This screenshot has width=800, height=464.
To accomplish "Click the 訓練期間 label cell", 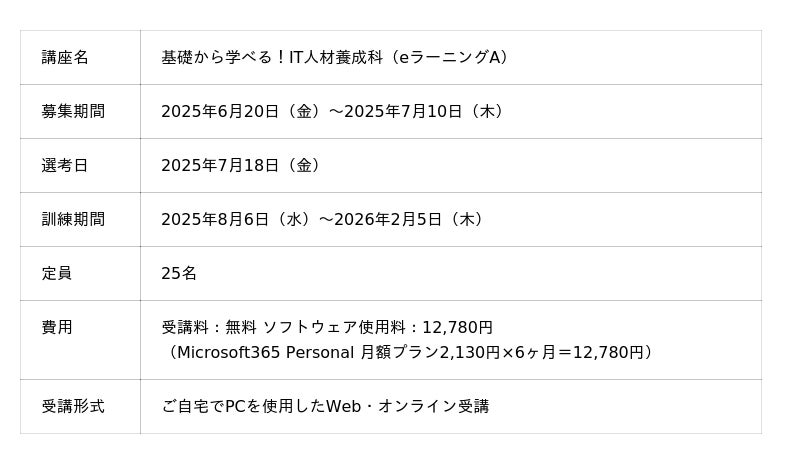I will click(x=73, y=220).
